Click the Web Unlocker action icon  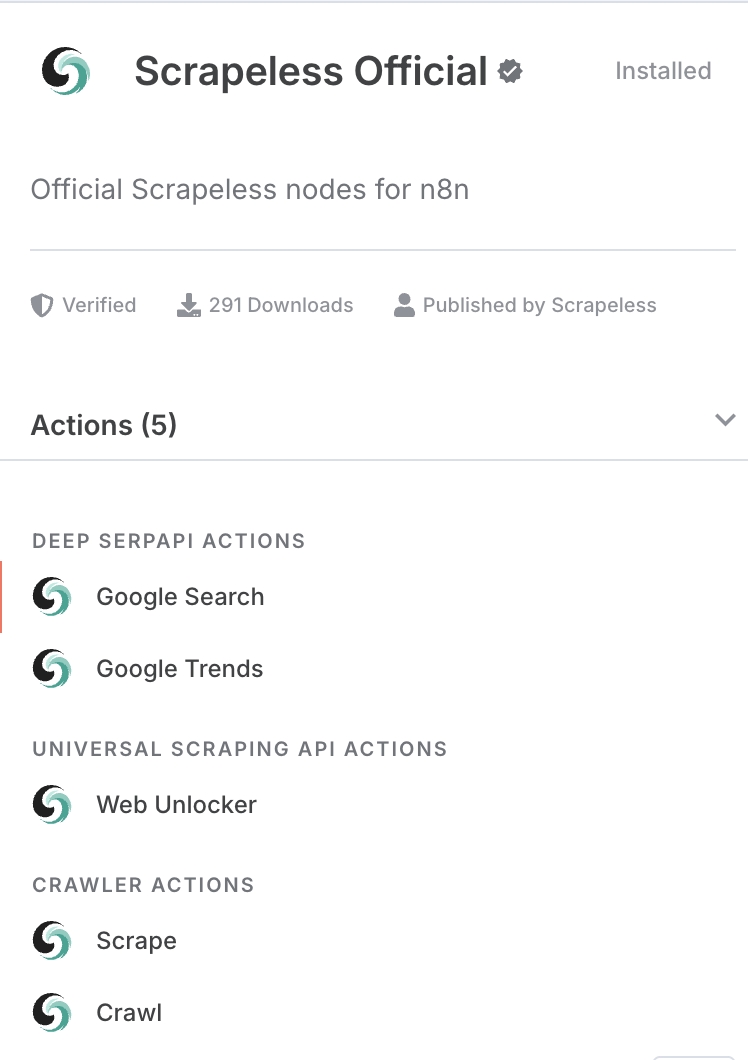pyautogui.click(x=51, y=804)
